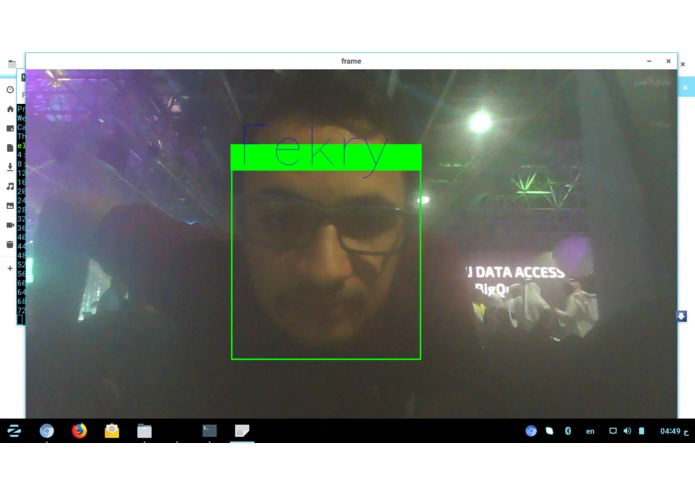Click the file-sync tray icon
The width and height of the screenshot is (695, 494).
click(549, 431)
